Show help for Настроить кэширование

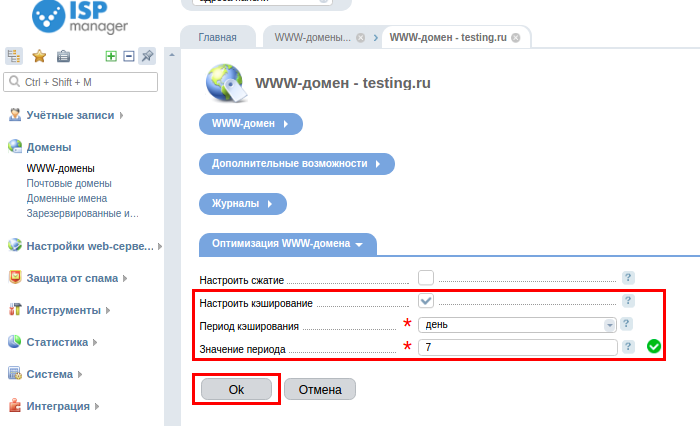(x=628, y=301)
